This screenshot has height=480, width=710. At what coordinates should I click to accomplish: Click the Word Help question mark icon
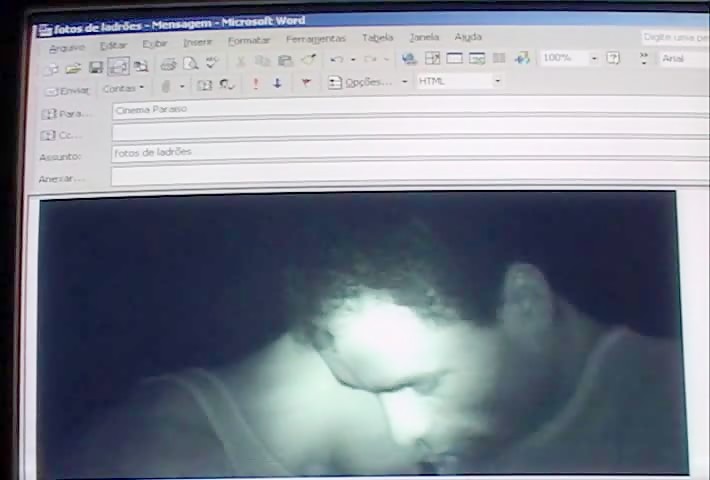click(x=614, y=59)
